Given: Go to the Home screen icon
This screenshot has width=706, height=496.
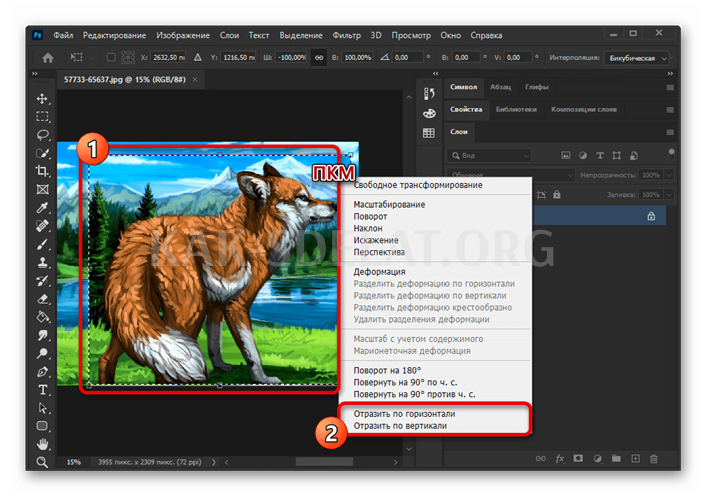Looking at the screenshot, I should [48, 58].
